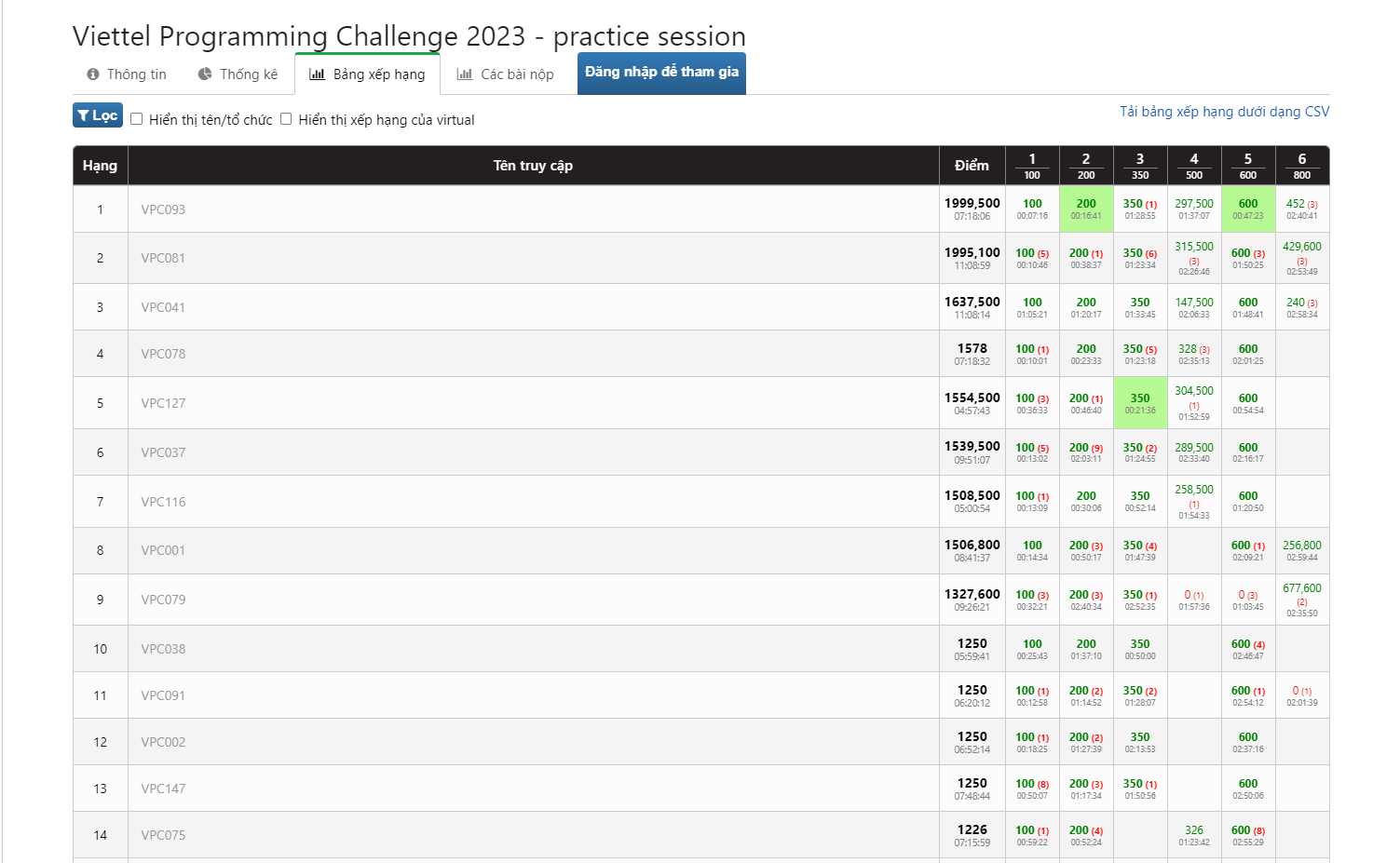Screen dimensions: 1400x863
Task: Visit the VPC041 username link
Action: (x=163, y=307)
